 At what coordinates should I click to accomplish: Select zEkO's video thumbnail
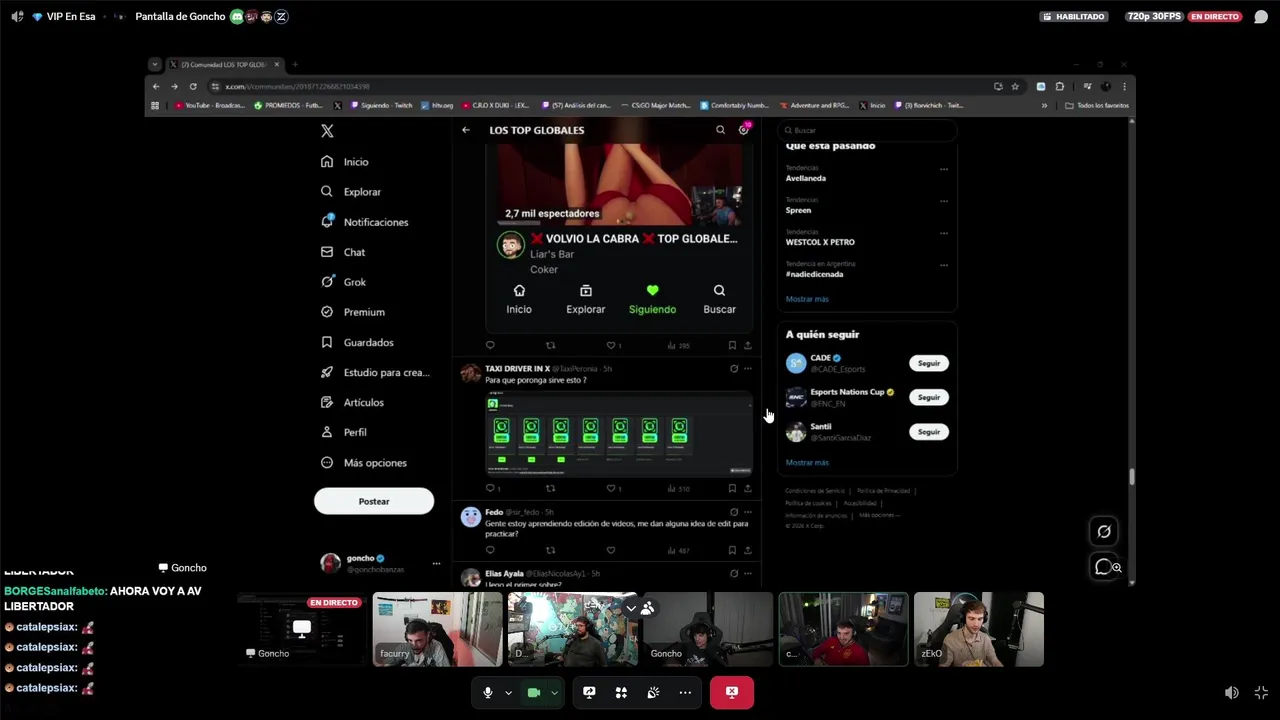(978, 629)
